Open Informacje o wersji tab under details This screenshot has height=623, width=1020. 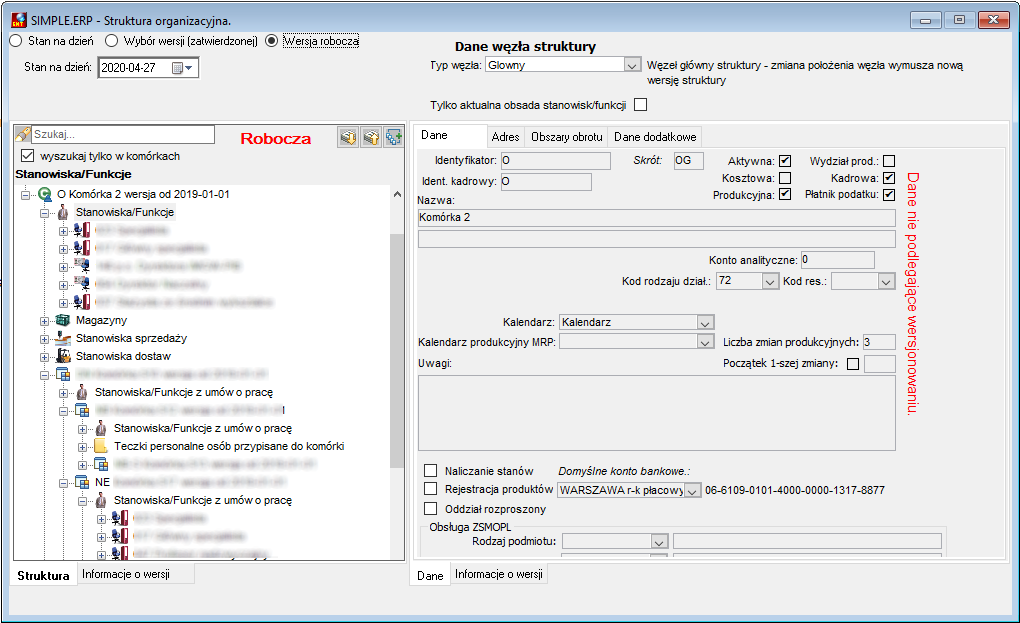click(498, 574)
